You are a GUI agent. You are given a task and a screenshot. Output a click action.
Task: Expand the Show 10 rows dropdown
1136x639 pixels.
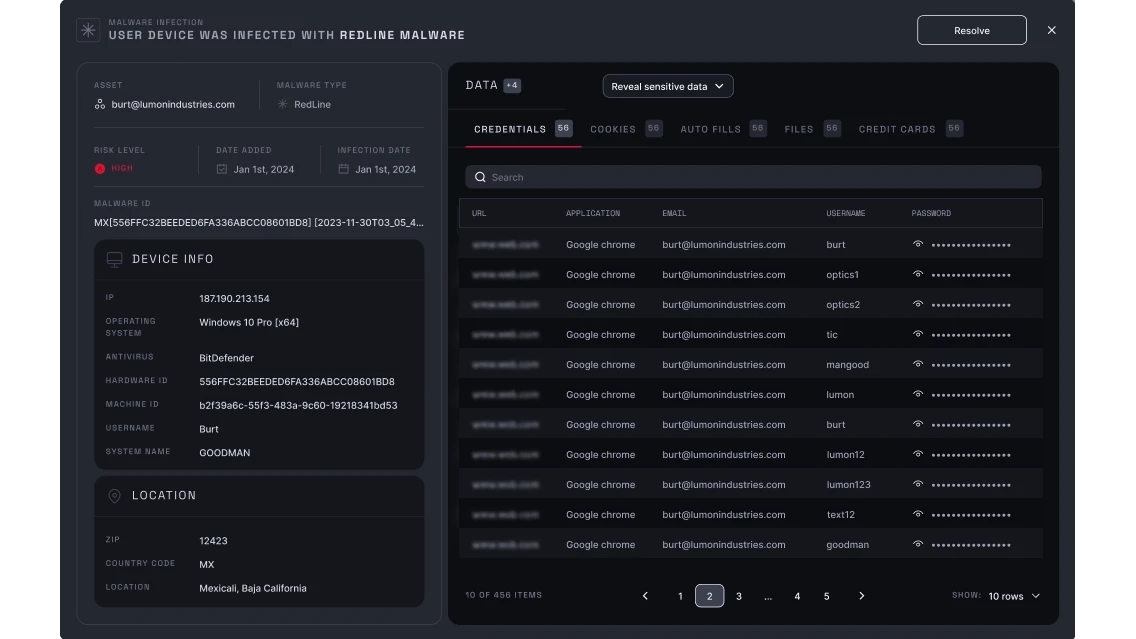(x=1014, y=596)
